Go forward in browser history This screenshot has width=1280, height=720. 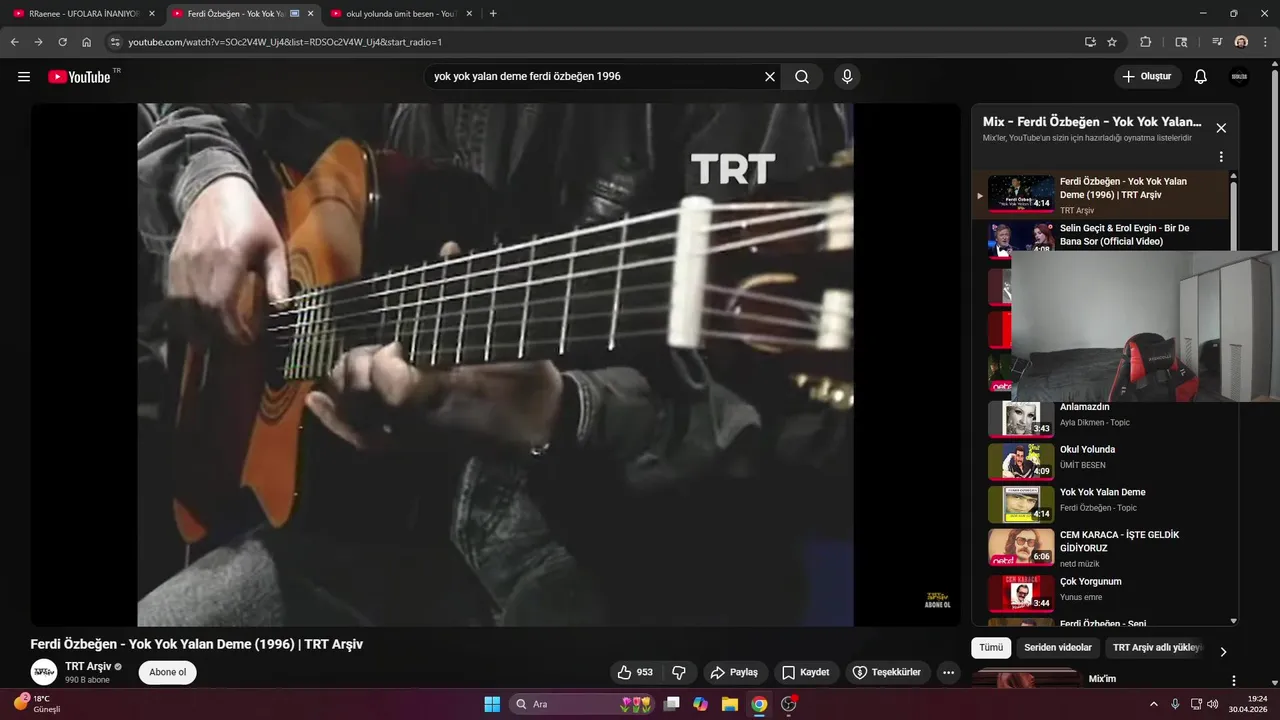[x=38, y=42]
